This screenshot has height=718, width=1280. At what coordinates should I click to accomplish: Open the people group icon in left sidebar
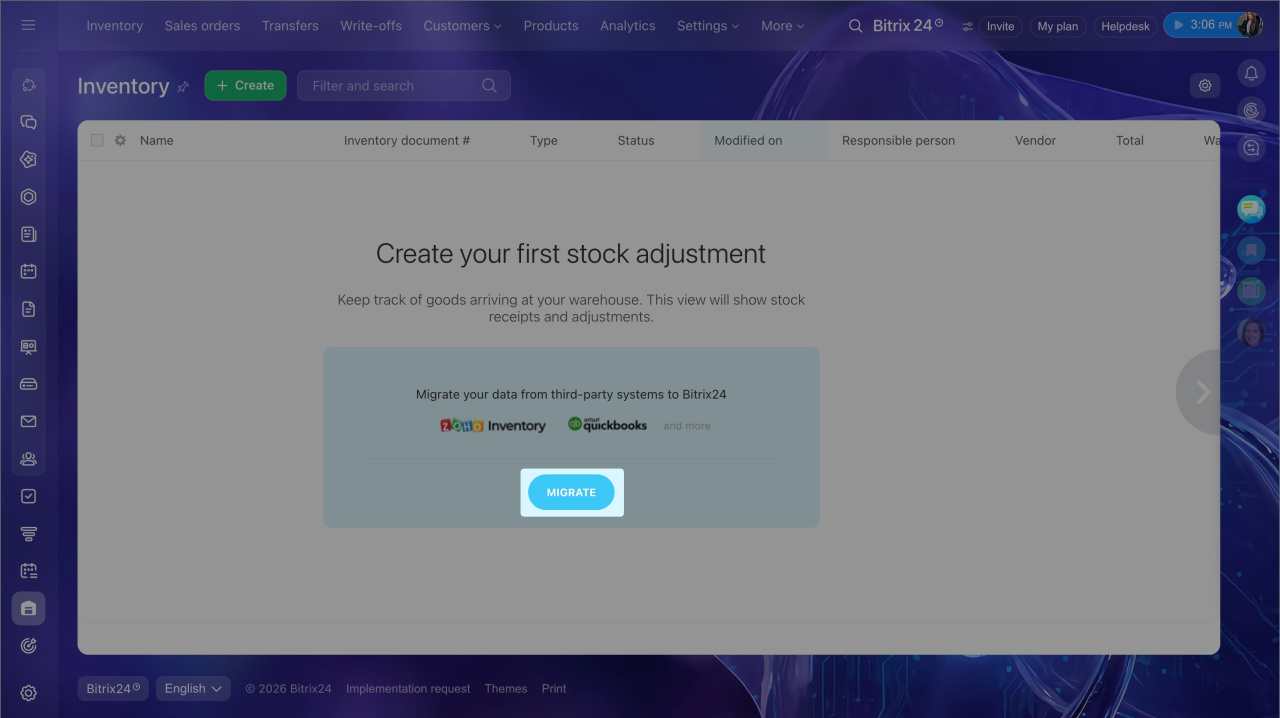(28, 459)
